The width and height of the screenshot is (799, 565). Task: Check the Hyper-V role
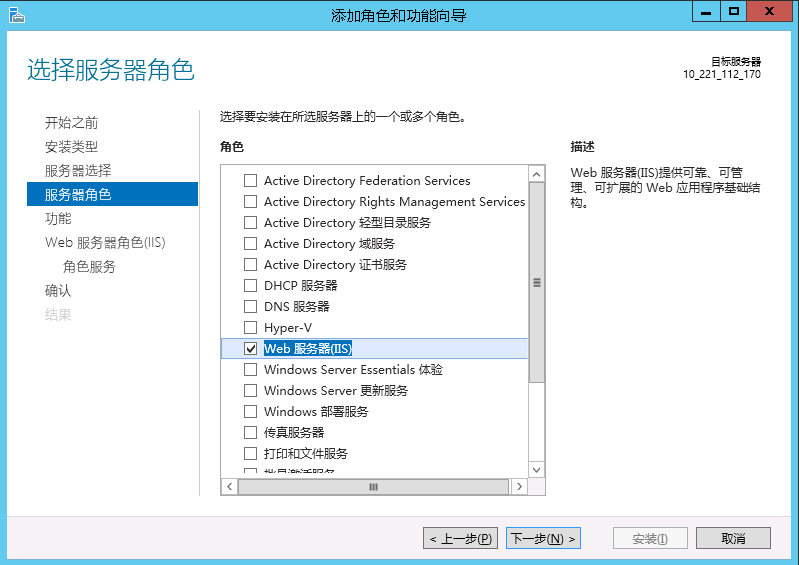point(251,328)
